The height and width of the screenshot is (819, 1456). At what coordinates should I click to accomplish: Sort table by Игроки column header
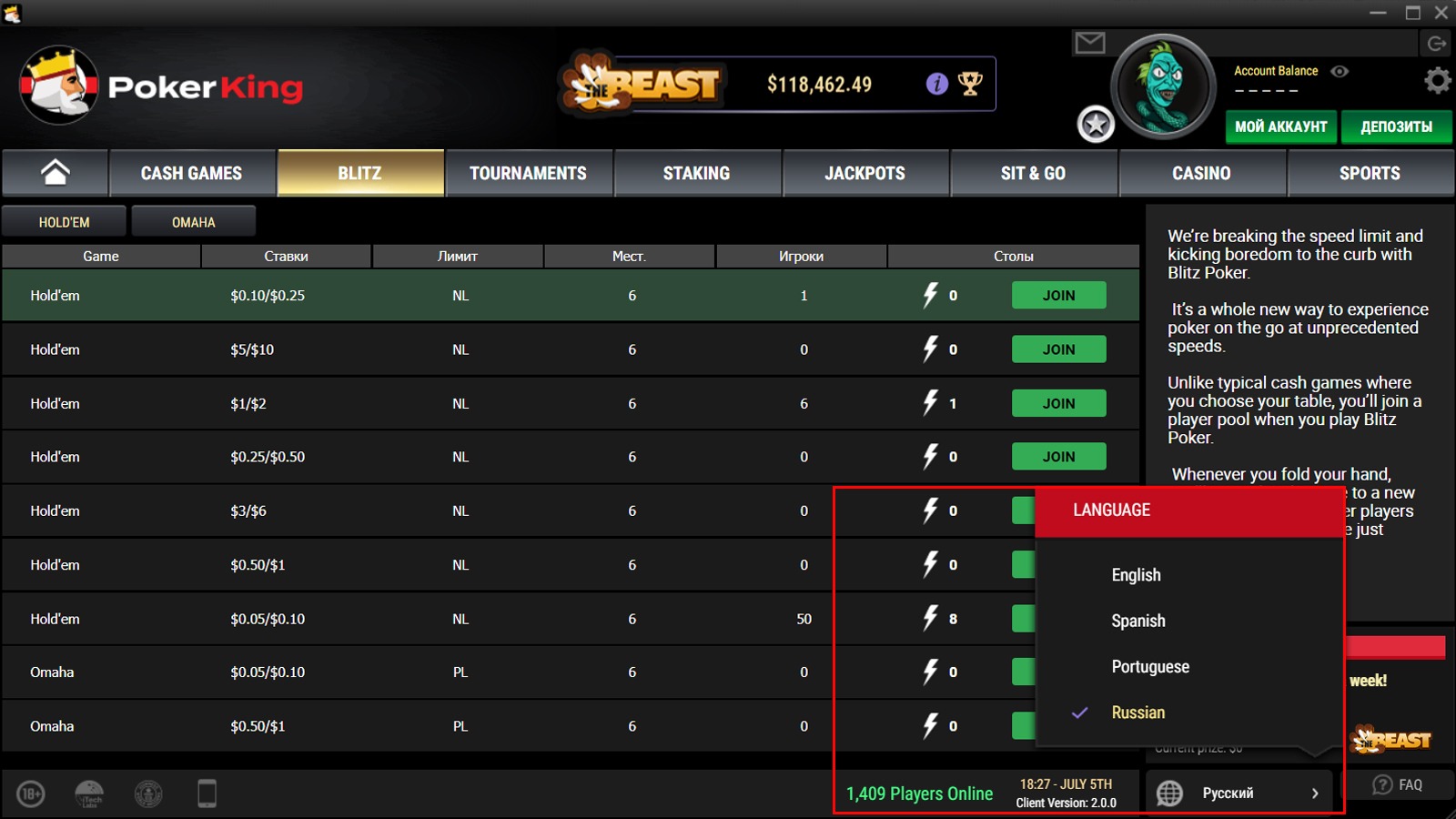801,257
